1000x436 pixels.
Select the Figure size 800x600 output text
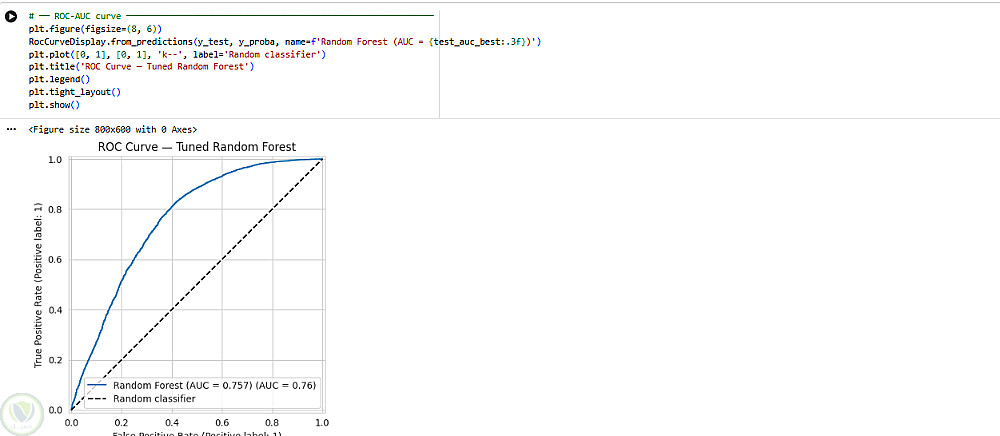[113, 129]
